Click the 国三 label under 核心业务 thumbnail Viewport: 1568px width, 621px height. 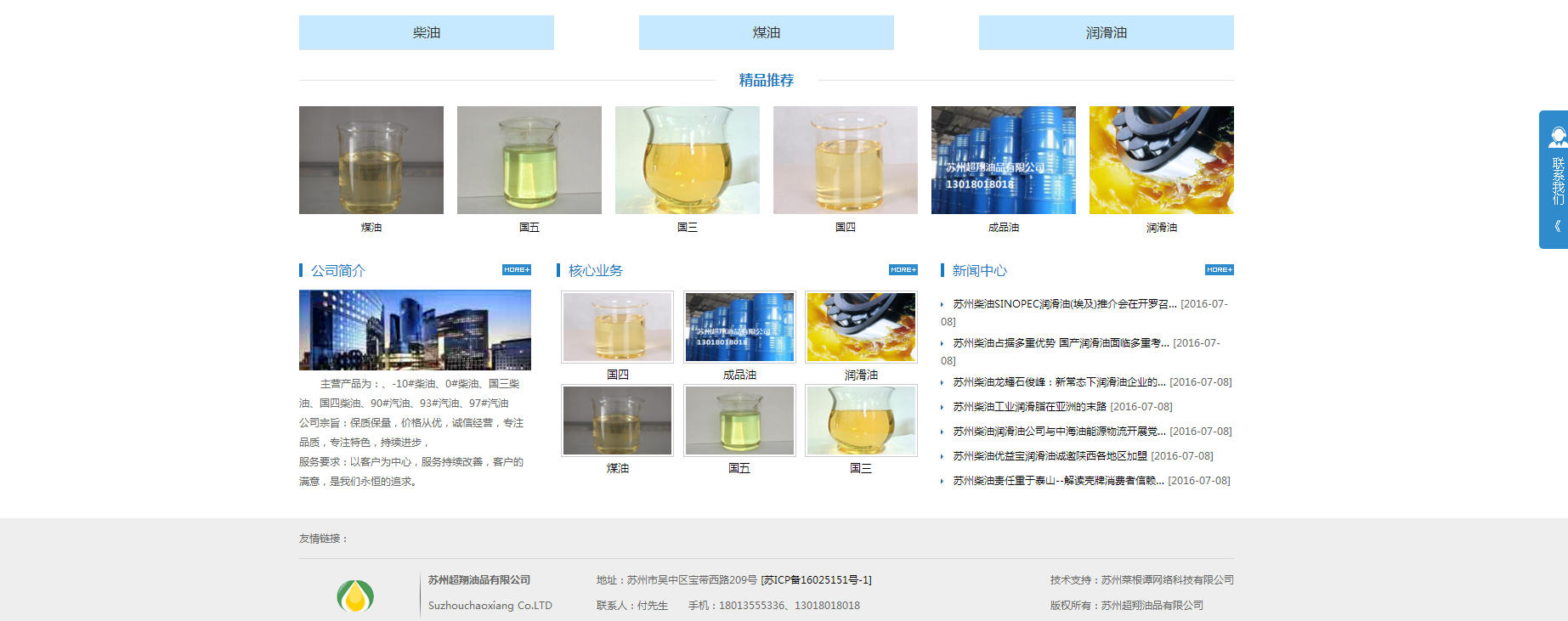pyautogui.click(x=861, y=468)
